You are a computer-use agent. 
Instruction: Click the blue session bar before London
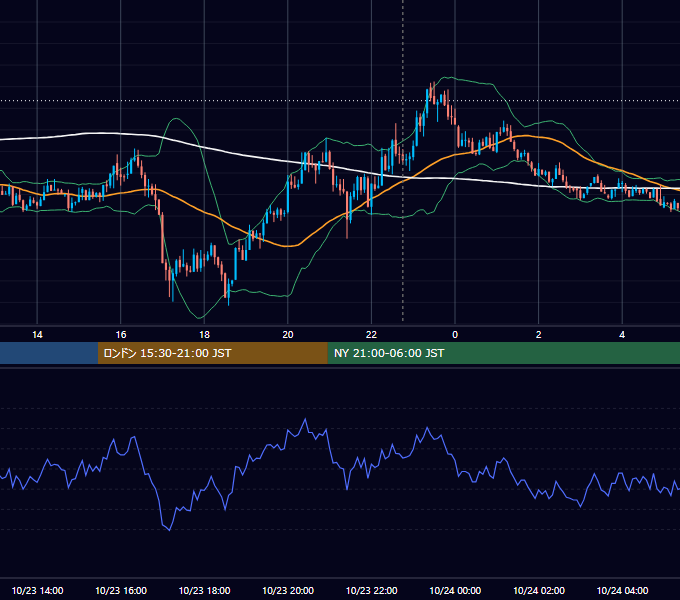pos(49,353)
